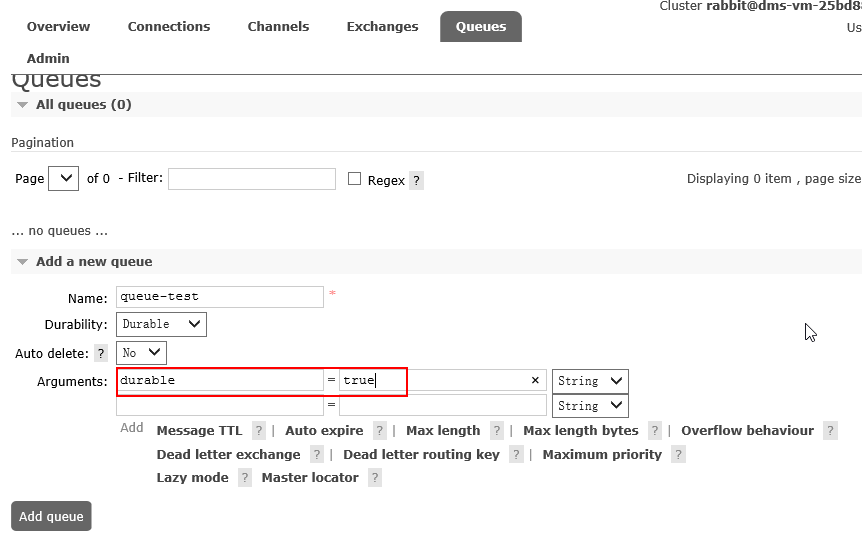Open the Durability dropdown
862x535 pixels.
161,324
